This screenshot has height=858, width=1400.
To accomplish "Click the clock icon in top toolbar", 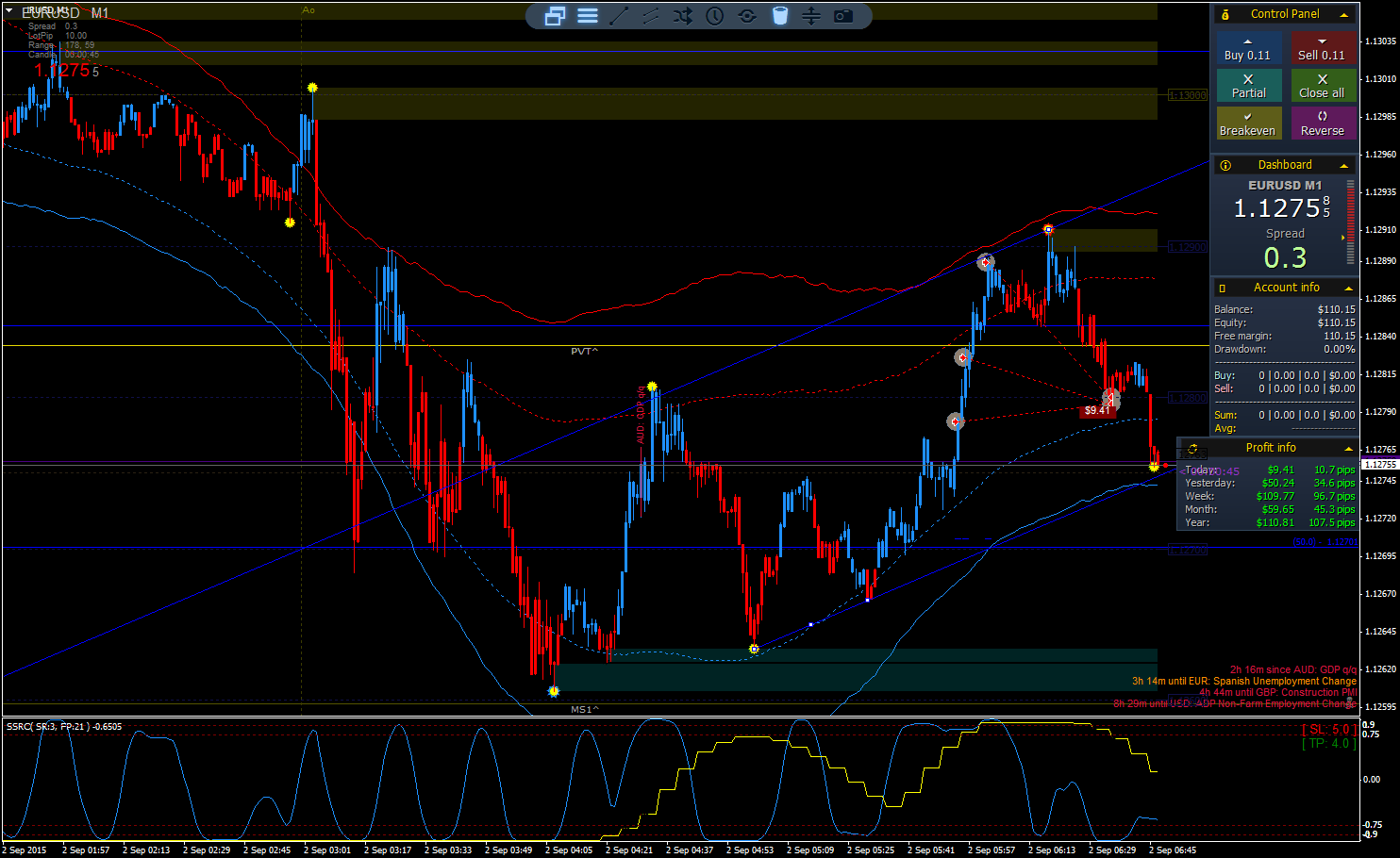I will coord(715,16).
